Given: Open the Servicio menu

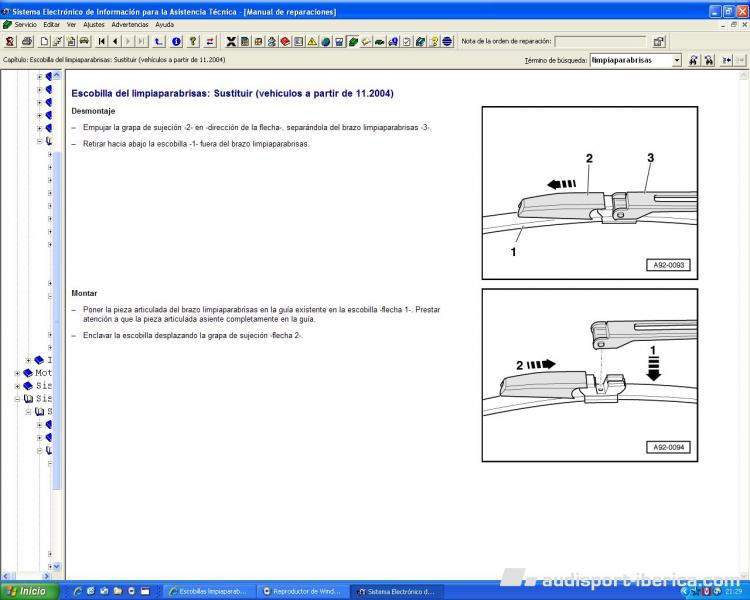Looking at the screenshot, I should click(25, 24).
